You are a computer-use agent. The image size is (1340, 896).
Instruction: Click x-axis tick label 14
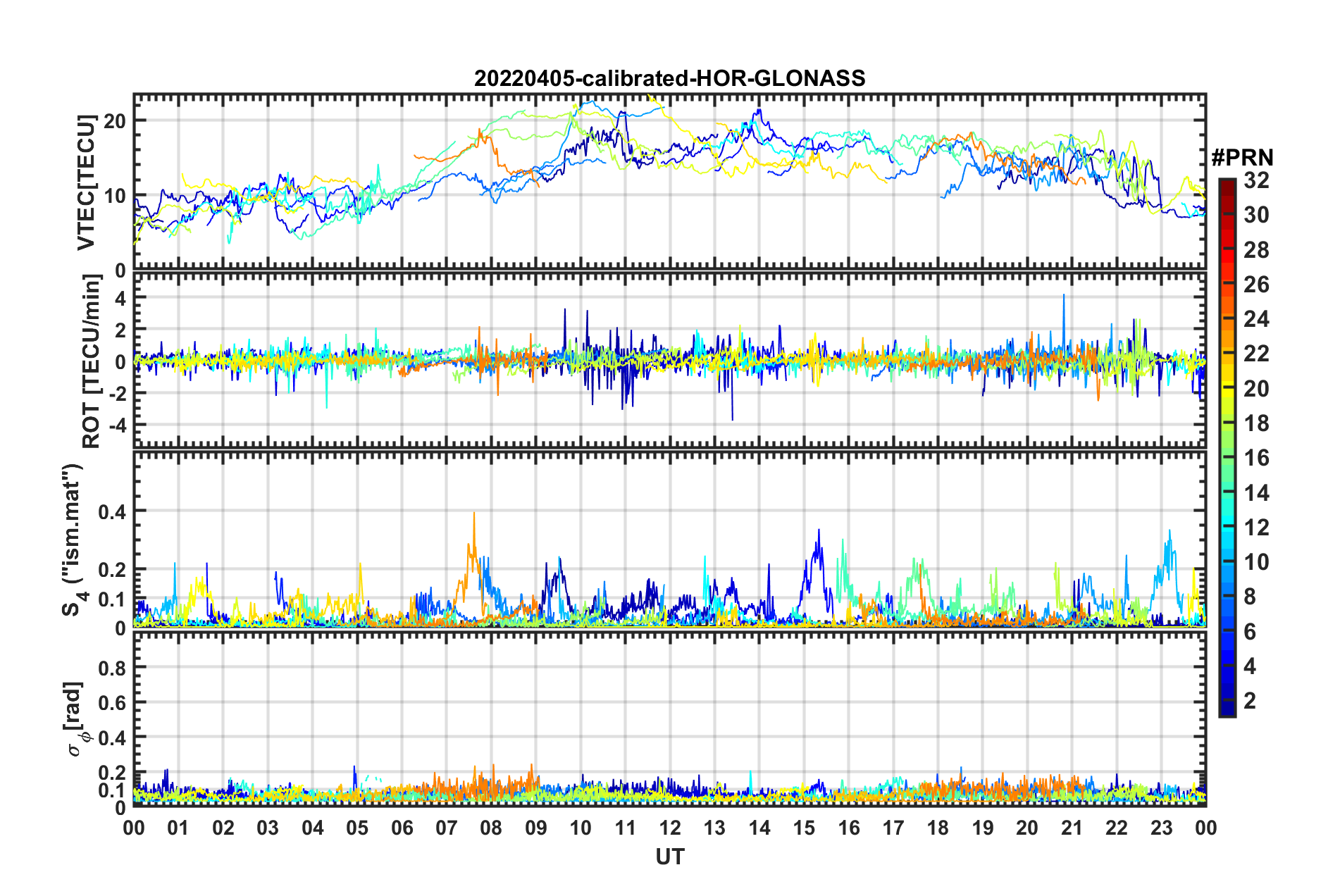[759, 828]
